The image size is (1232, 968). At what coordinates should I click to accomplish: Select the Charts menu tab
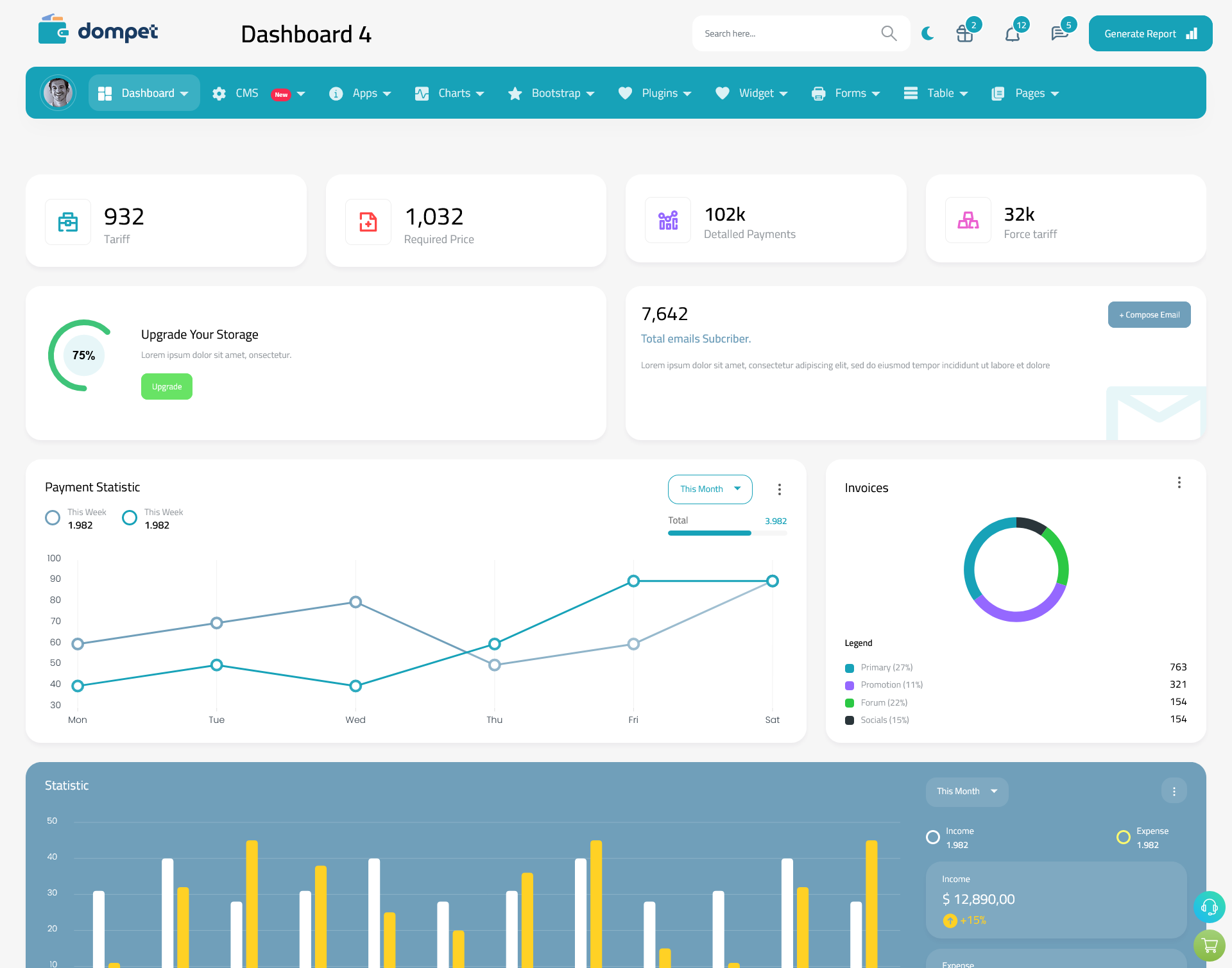[x=453, y=93]
